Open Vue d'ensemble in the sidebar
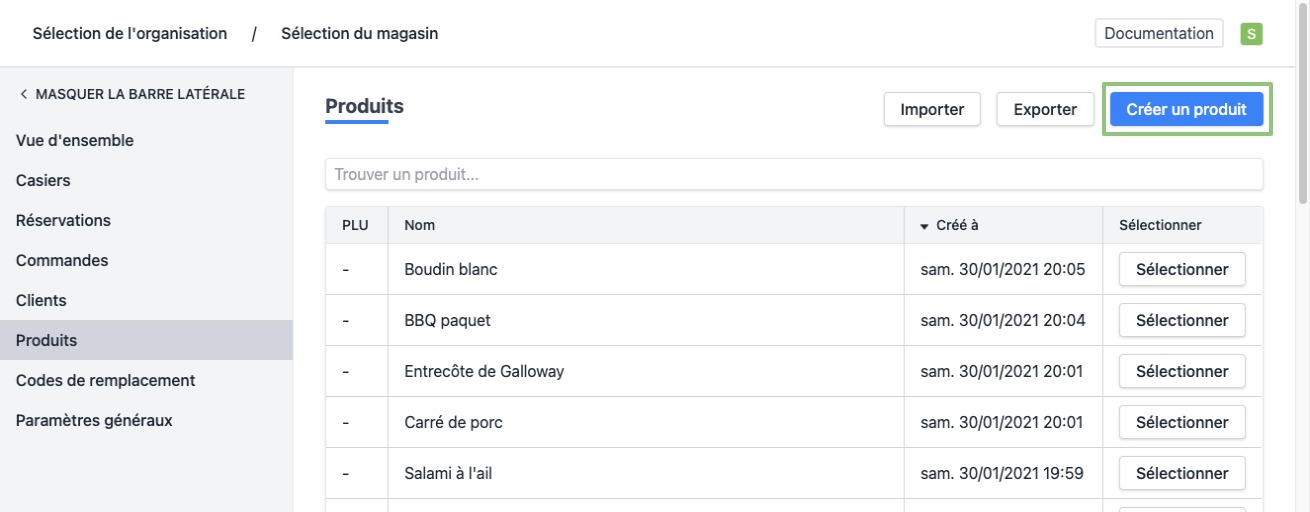Screen dimensions: 1310x512 tap(75, 140)
